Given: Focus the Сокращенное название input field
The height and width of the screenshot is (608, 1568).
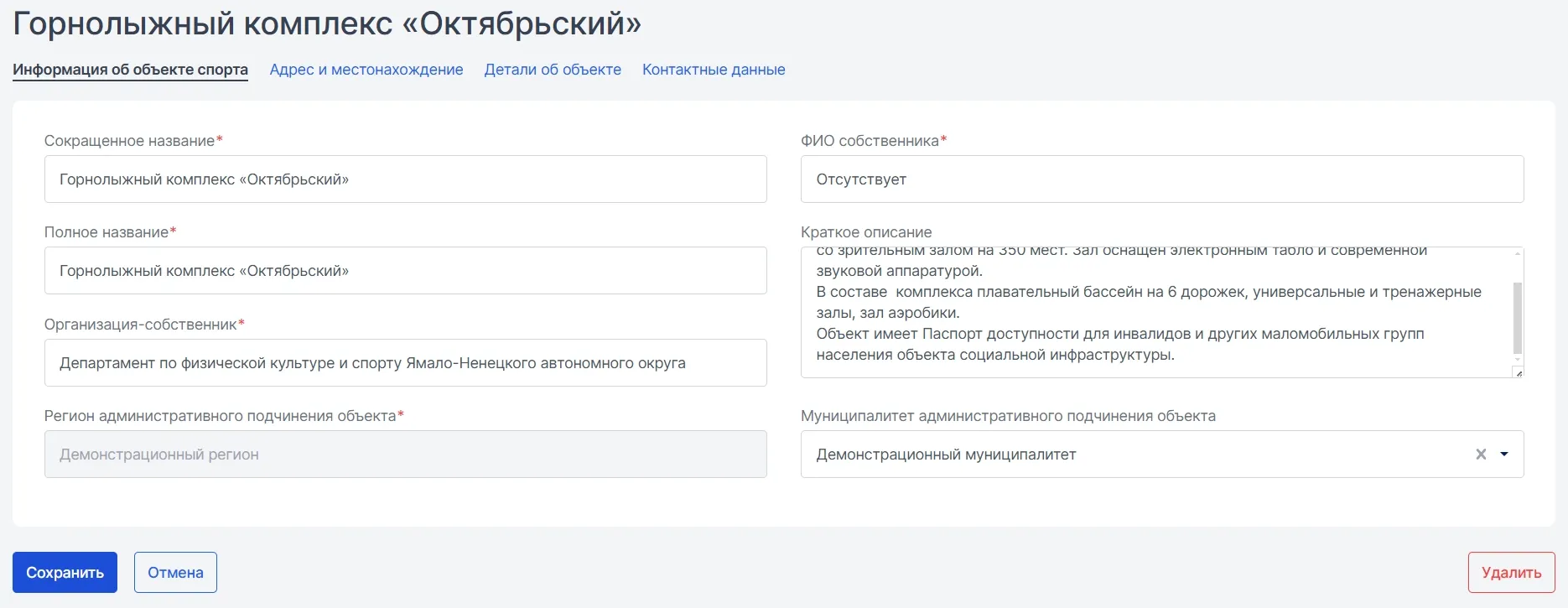Looking at the screenshot, I should [406, 179].
